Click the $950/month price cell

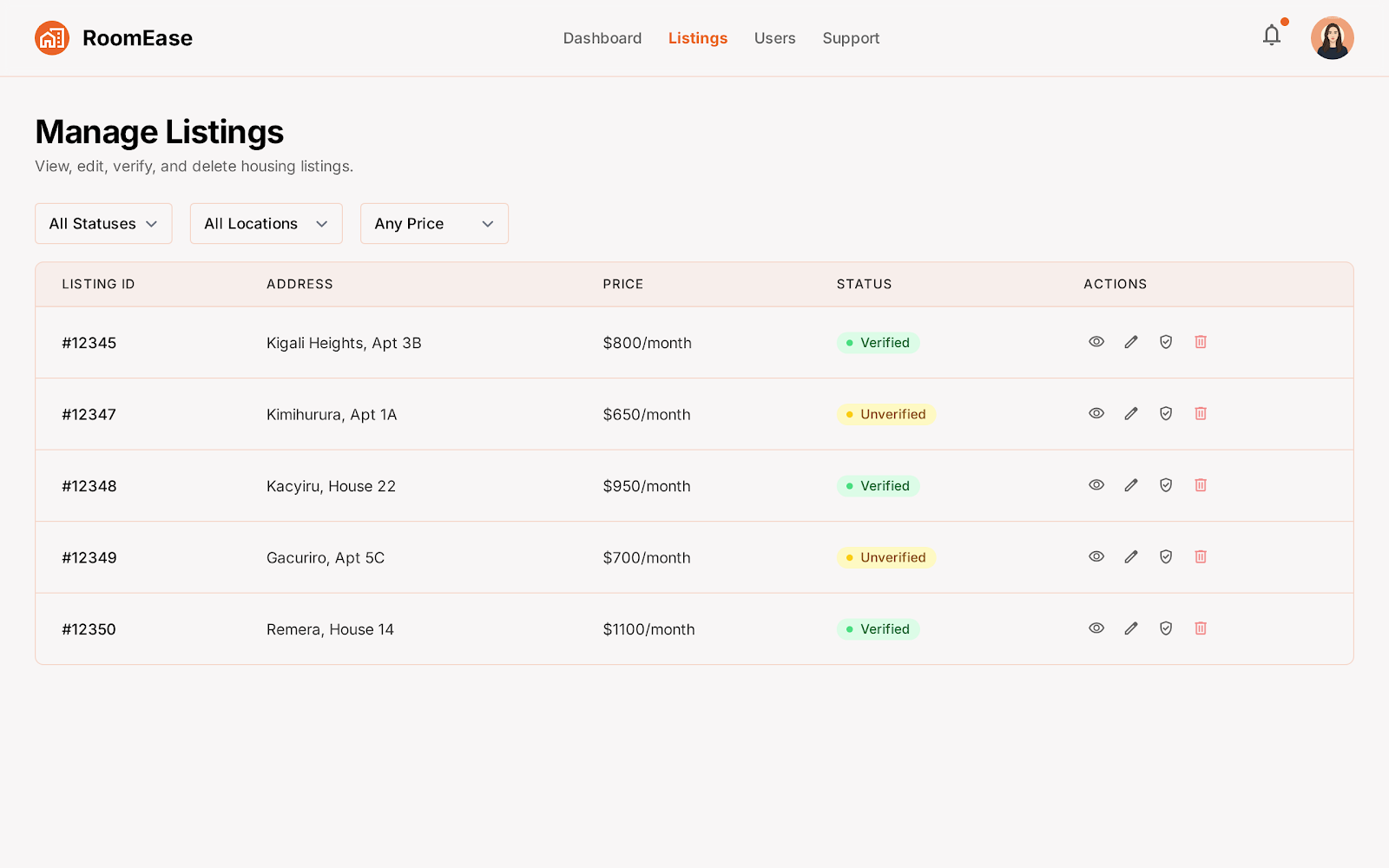coord(647,486)
